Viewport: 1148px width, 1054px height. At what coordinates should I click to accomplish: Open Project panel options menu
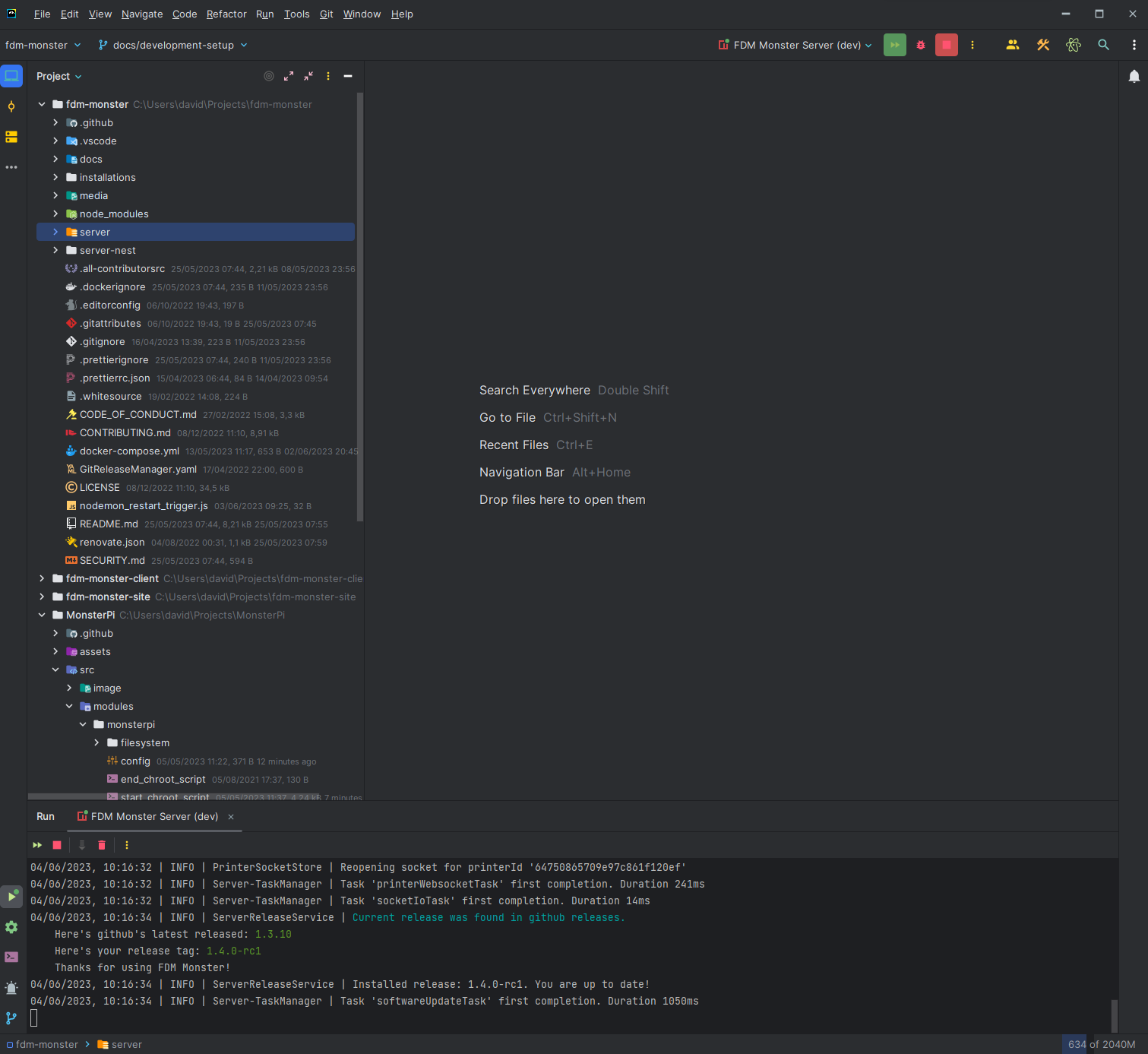click(x=328, y=76)
